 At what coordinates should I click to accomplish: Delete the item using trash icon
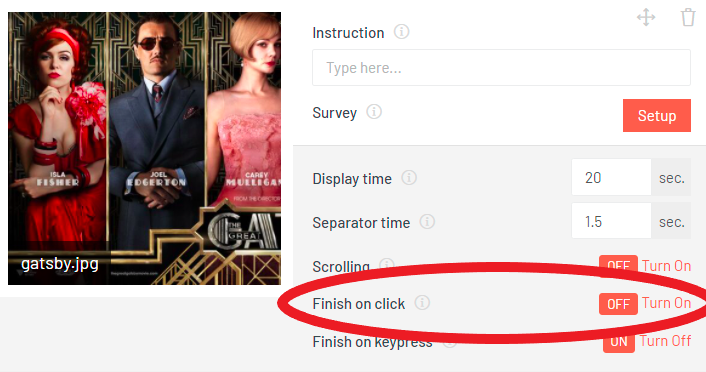tap(688, 18)
